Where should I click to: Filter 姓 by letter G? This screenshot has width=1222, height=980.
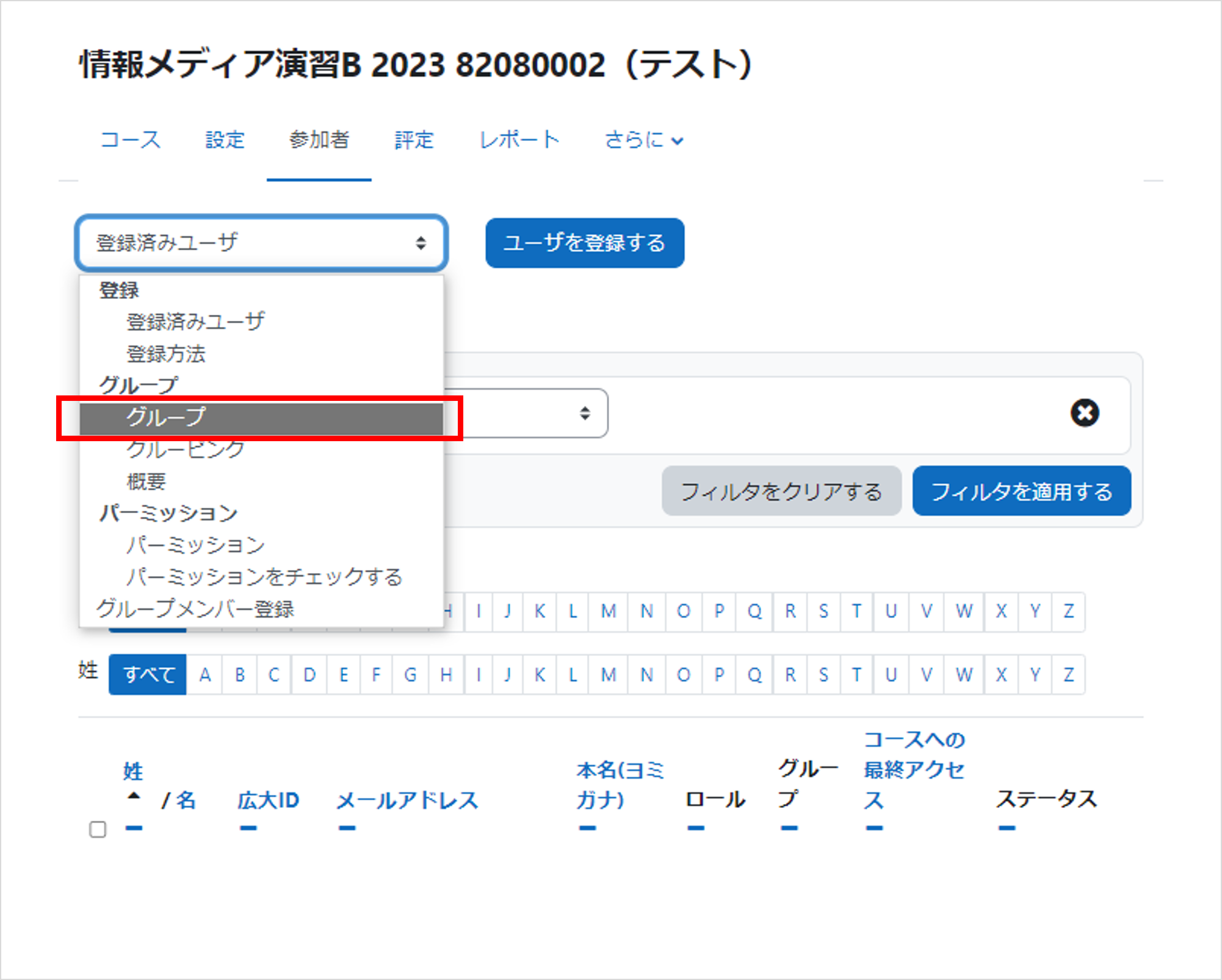[410, 675]
